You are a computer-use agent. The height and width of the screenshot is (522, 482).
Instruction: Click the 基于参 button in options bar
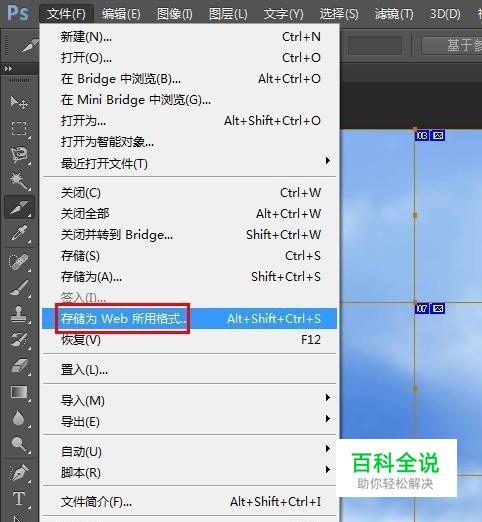452,46
